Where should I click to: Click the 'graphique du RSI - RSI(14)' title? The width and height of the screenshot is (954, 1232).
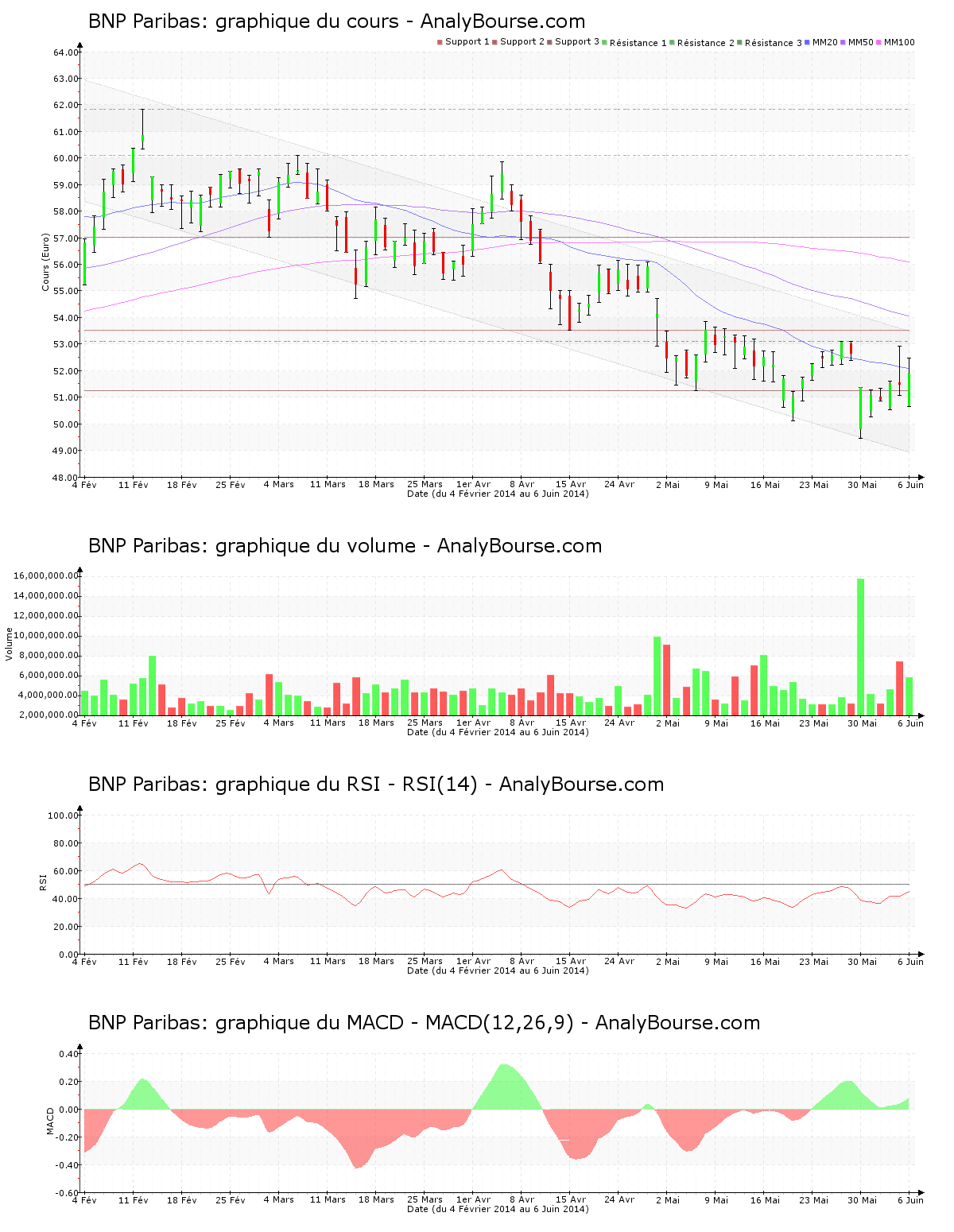click(347, 785)
